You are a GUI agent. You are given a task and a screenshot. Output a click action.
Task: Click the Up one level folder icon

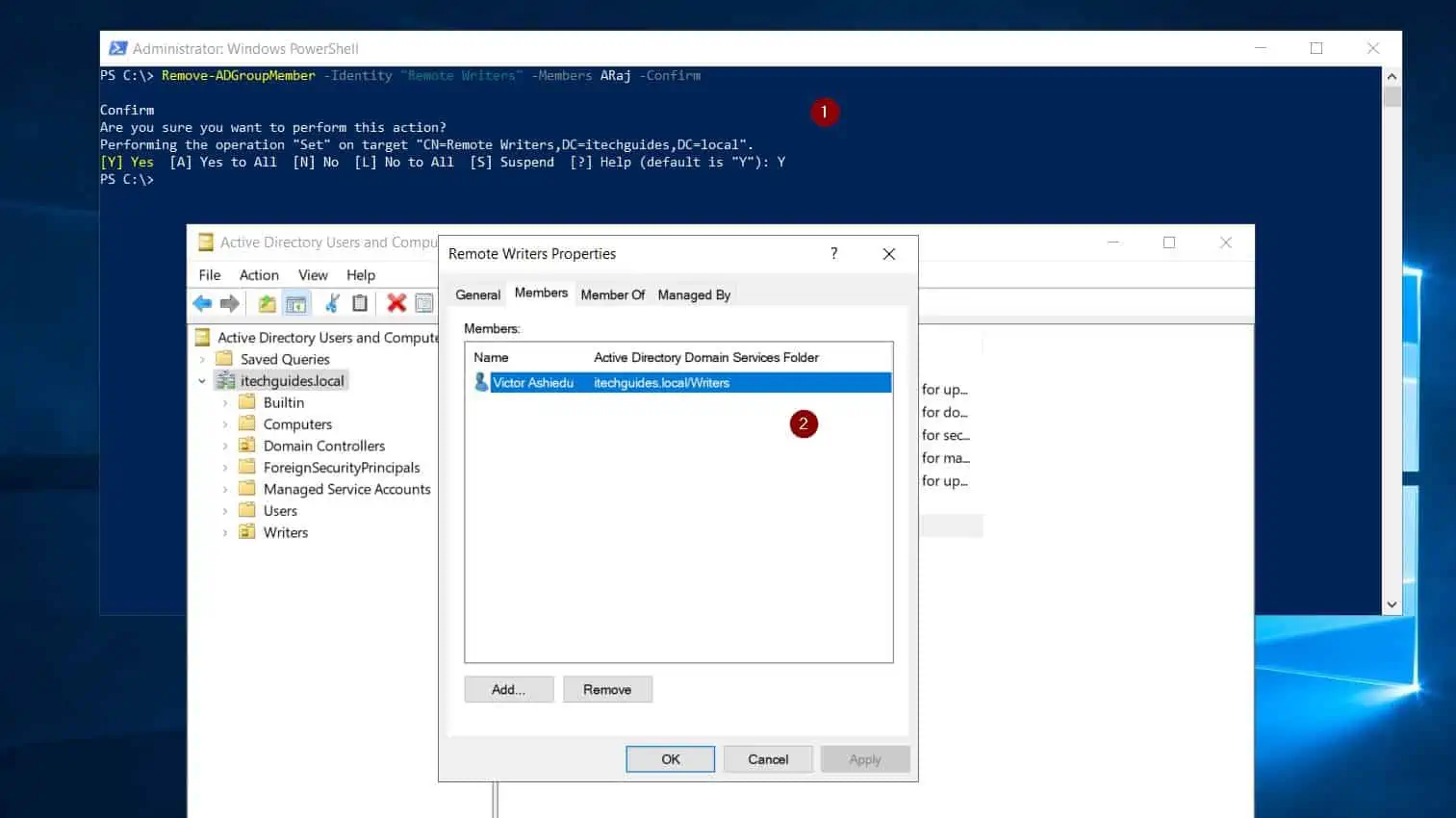pos(267,304)
